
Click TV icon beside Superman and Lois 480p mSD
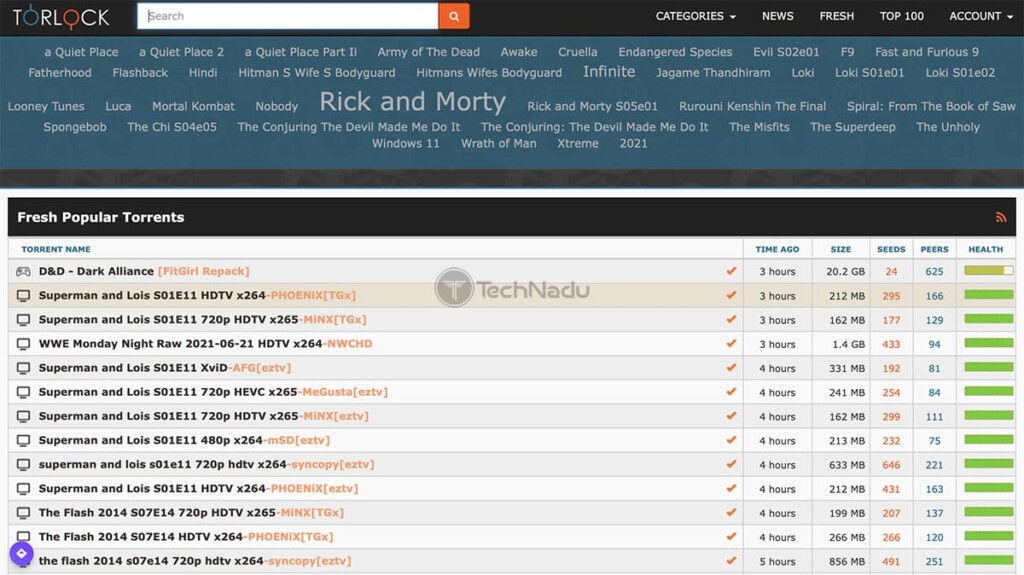[24, 440]
